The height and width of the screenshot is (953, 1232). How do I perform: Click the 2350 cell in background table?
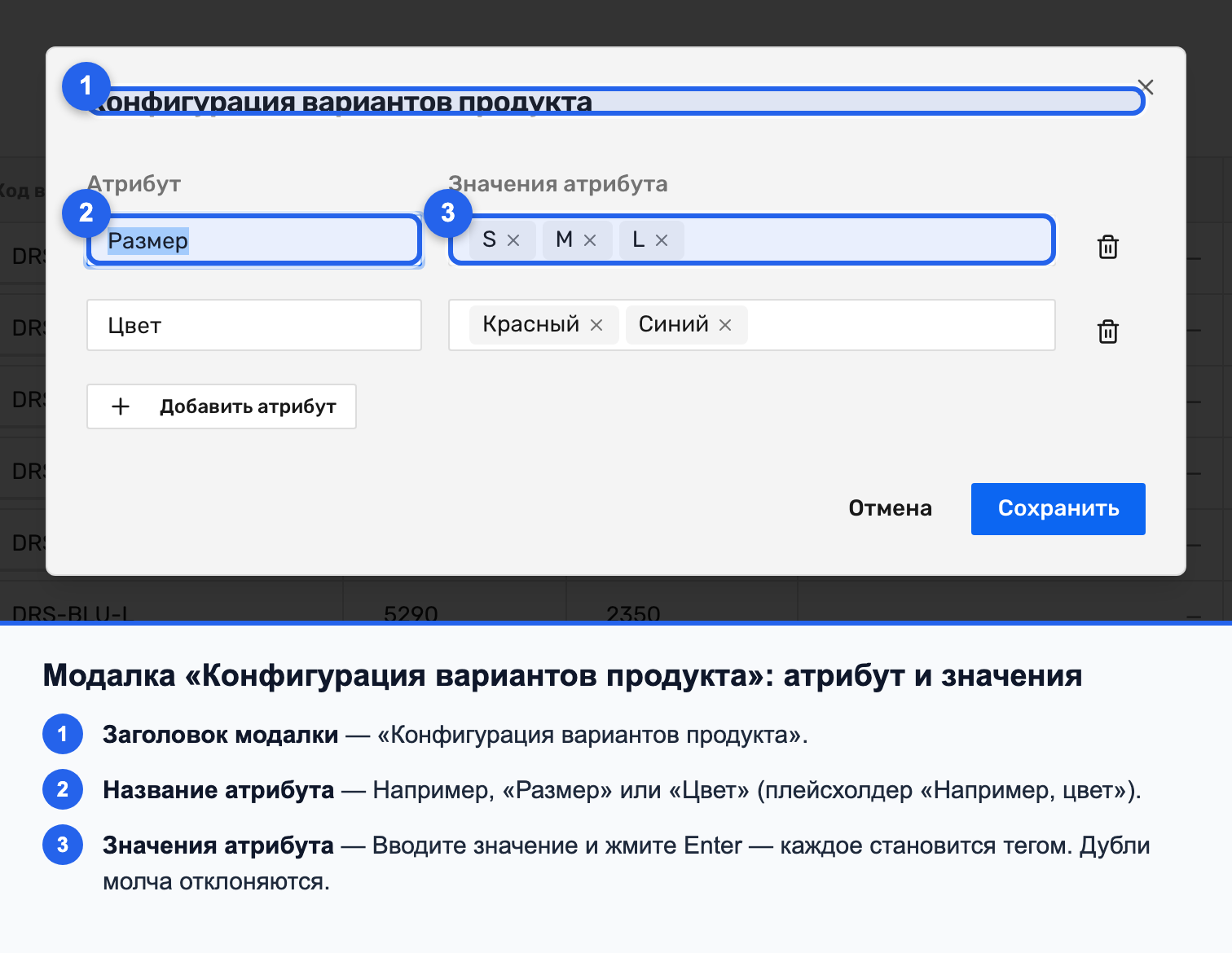[x=633, y=613]
